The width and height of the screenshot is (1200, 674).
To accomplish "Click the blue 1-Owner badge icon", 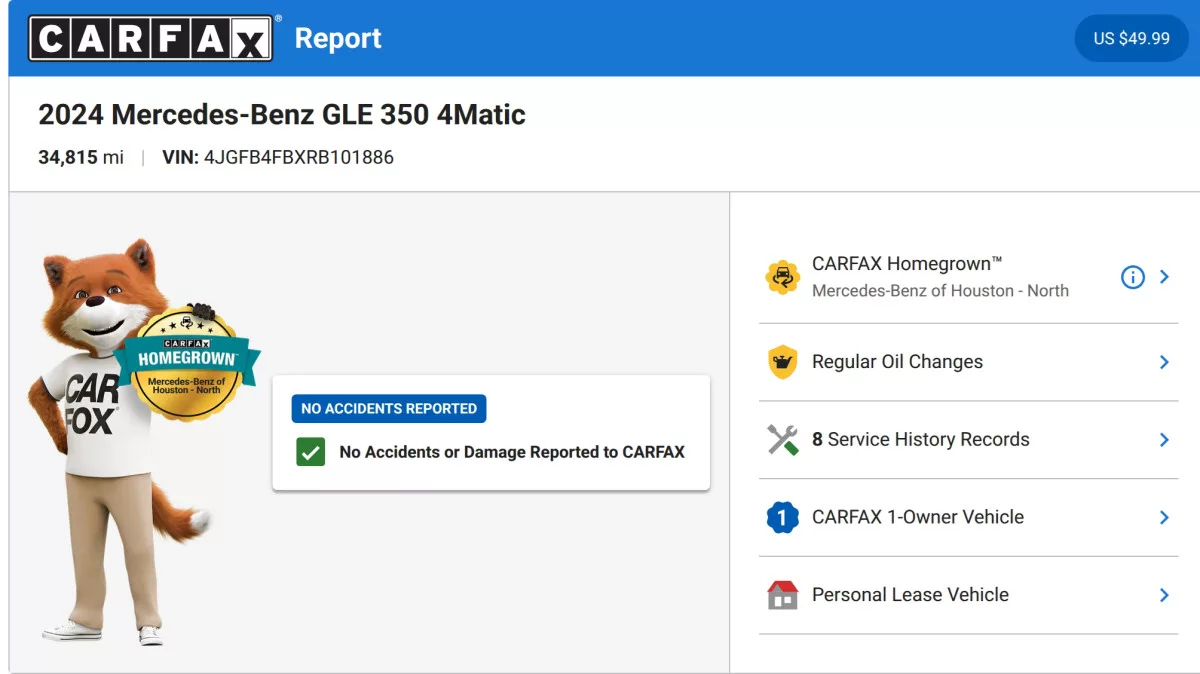I will [782, 517].
